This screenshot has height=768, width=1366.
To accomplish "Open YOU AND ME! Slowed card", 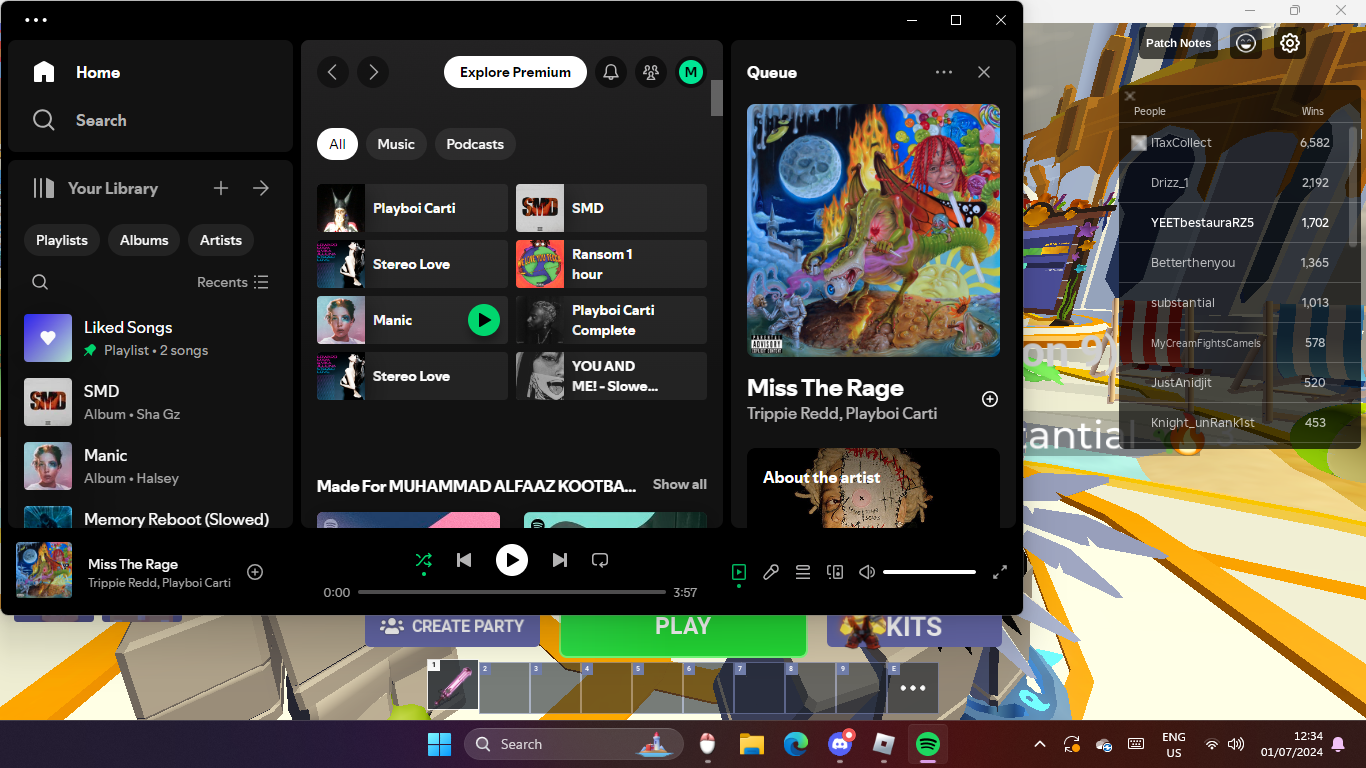I will pos(611,376).
